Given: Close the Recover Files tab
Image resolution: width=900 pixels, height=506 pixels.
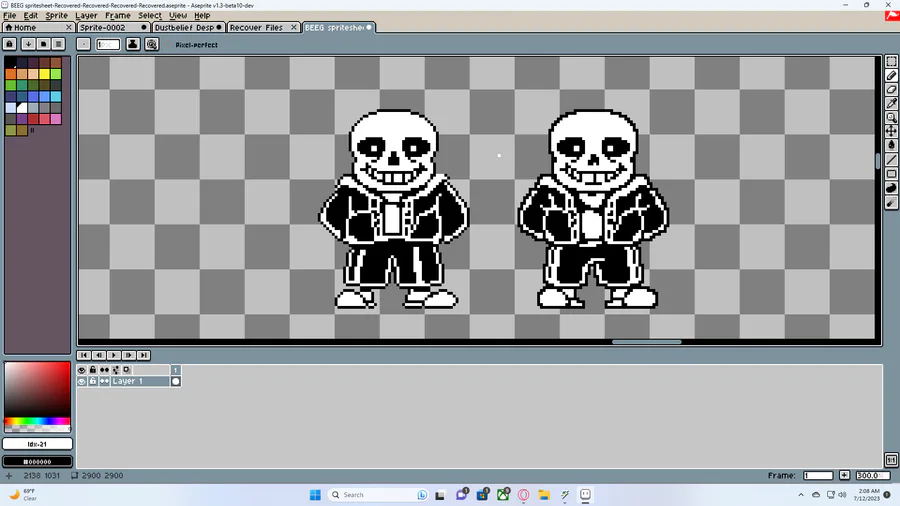Looking at the screenshot, I should click(293, 28).
